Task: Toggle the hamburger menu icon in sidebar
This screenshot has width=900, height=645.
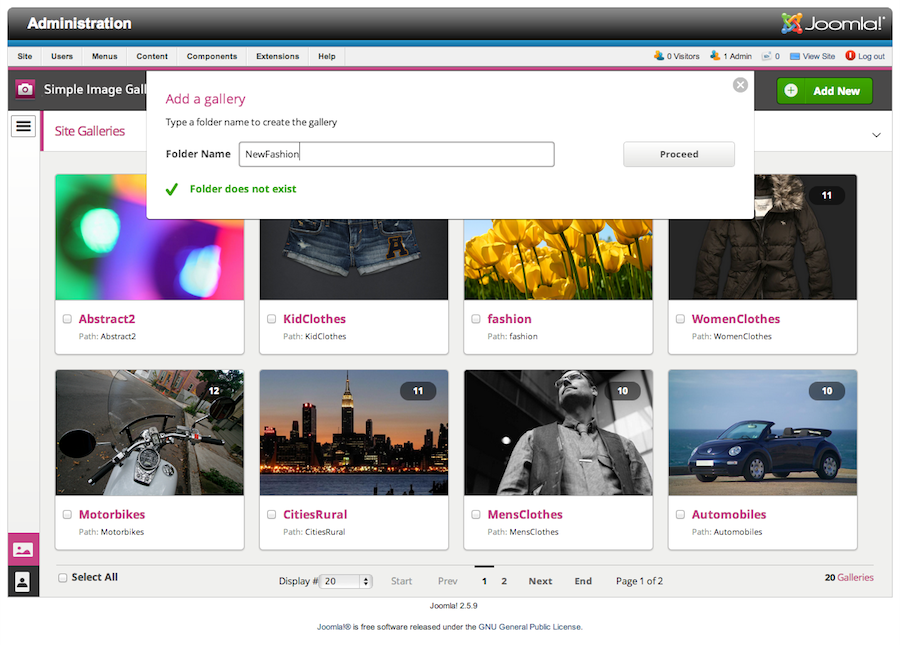Action: pos(24,126)
